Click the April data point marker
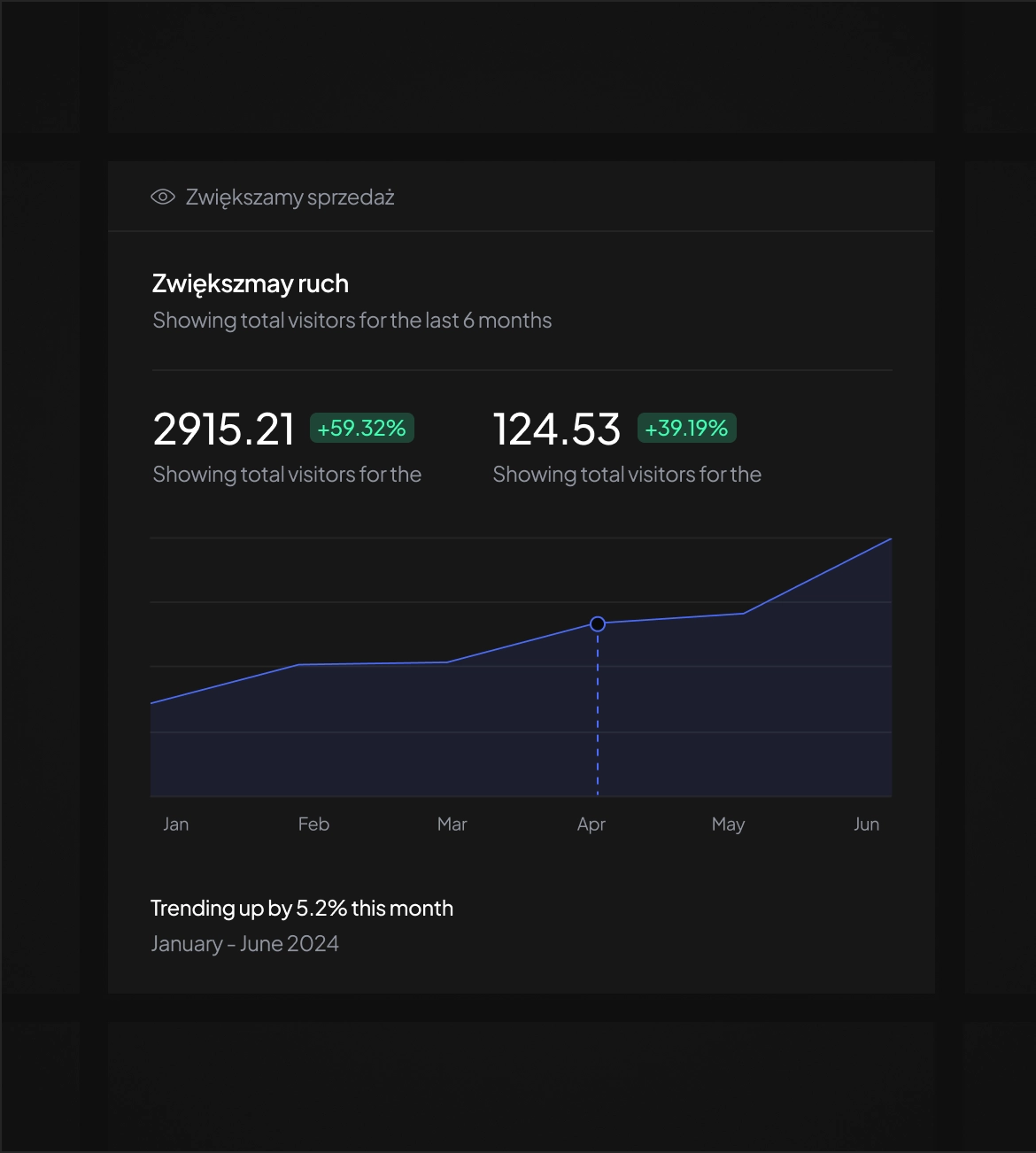1036x1153 pixels. pos(598,624)
